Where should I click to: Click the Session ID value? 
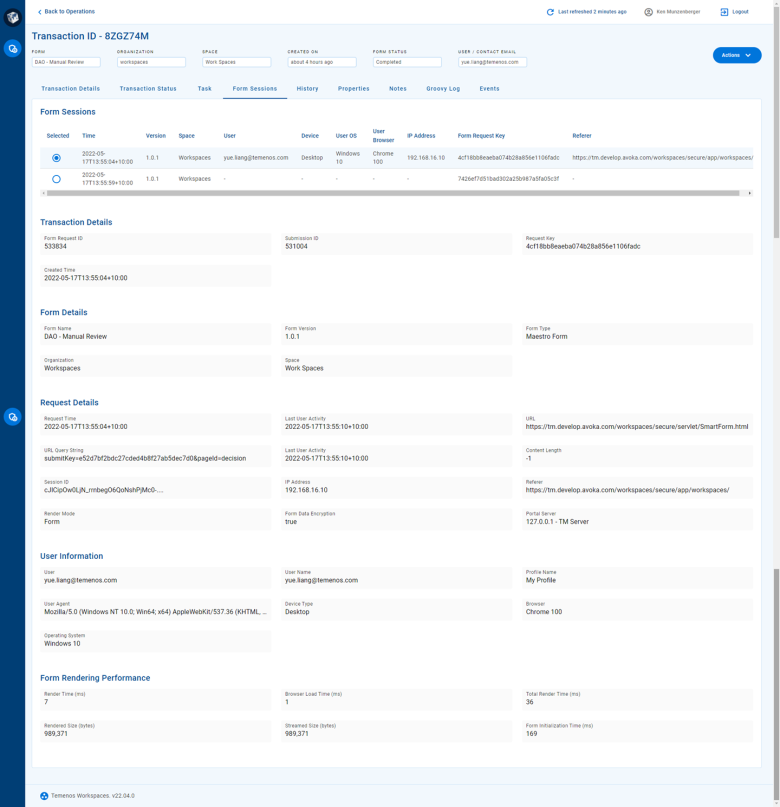pyautogui.click(x=104, y=490)
